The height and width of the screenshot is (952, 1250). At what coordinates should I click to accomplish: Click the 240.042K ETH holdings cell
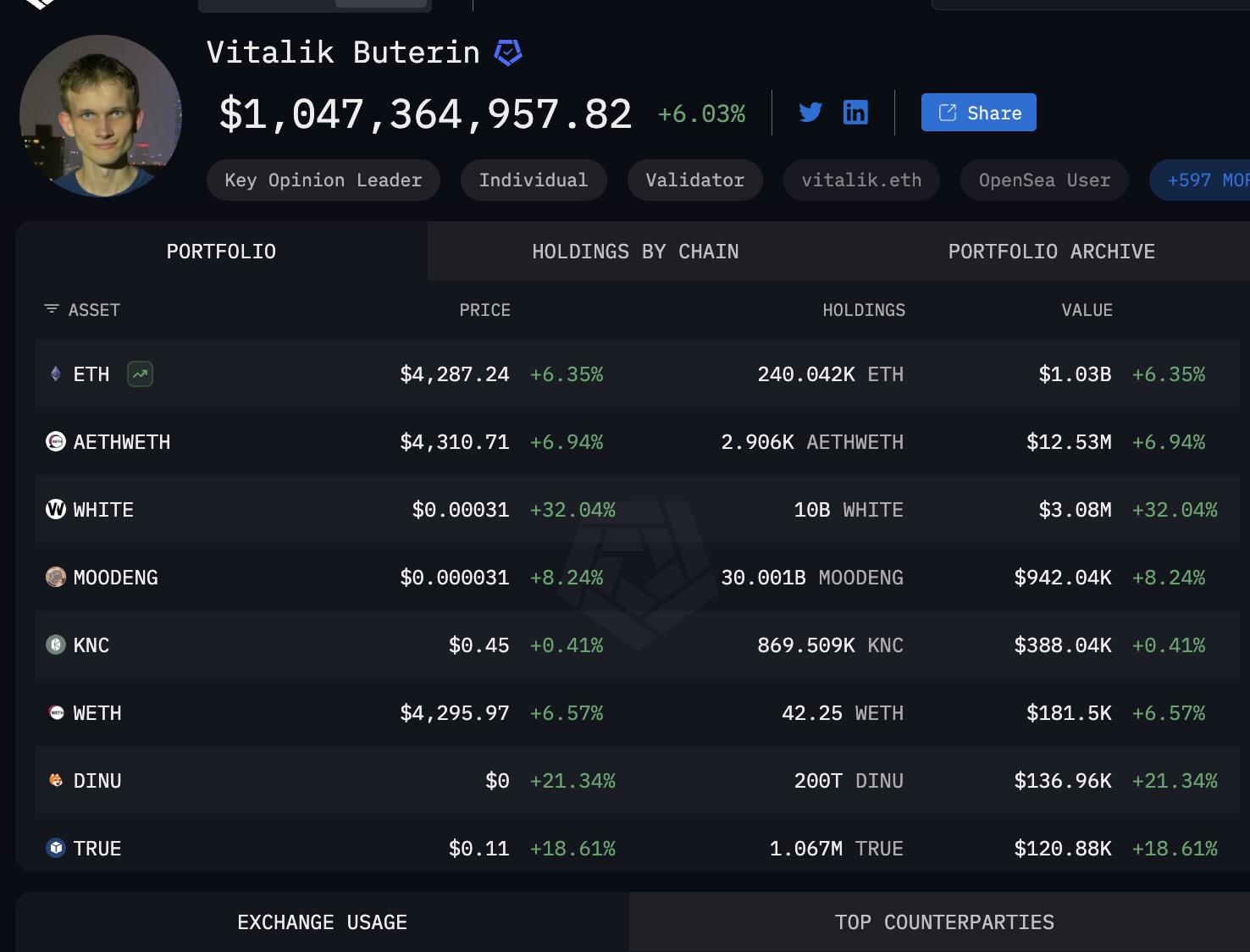coord(831,374)
